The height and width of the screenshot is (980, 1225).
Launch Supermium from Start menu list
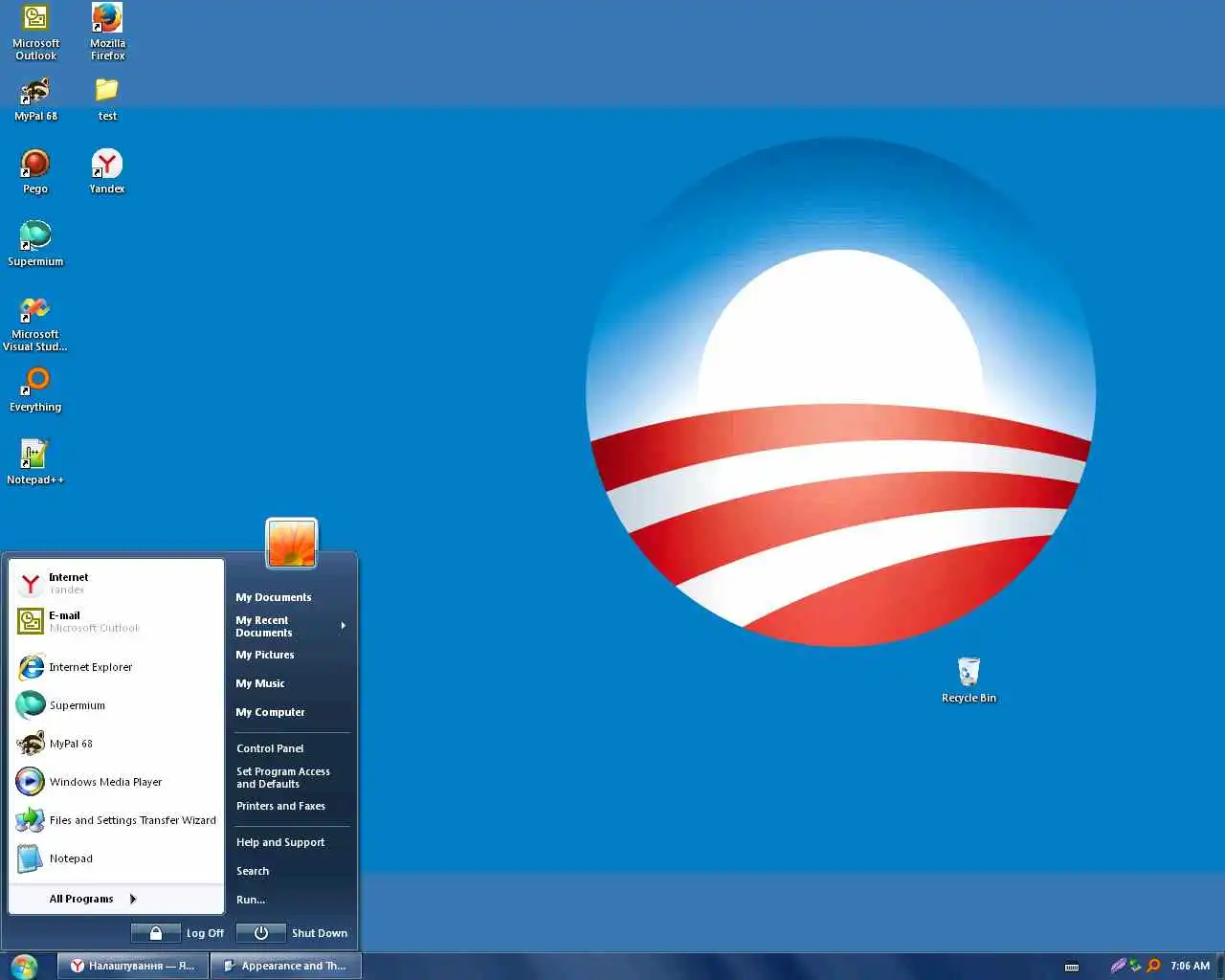[x=116, y=705]
